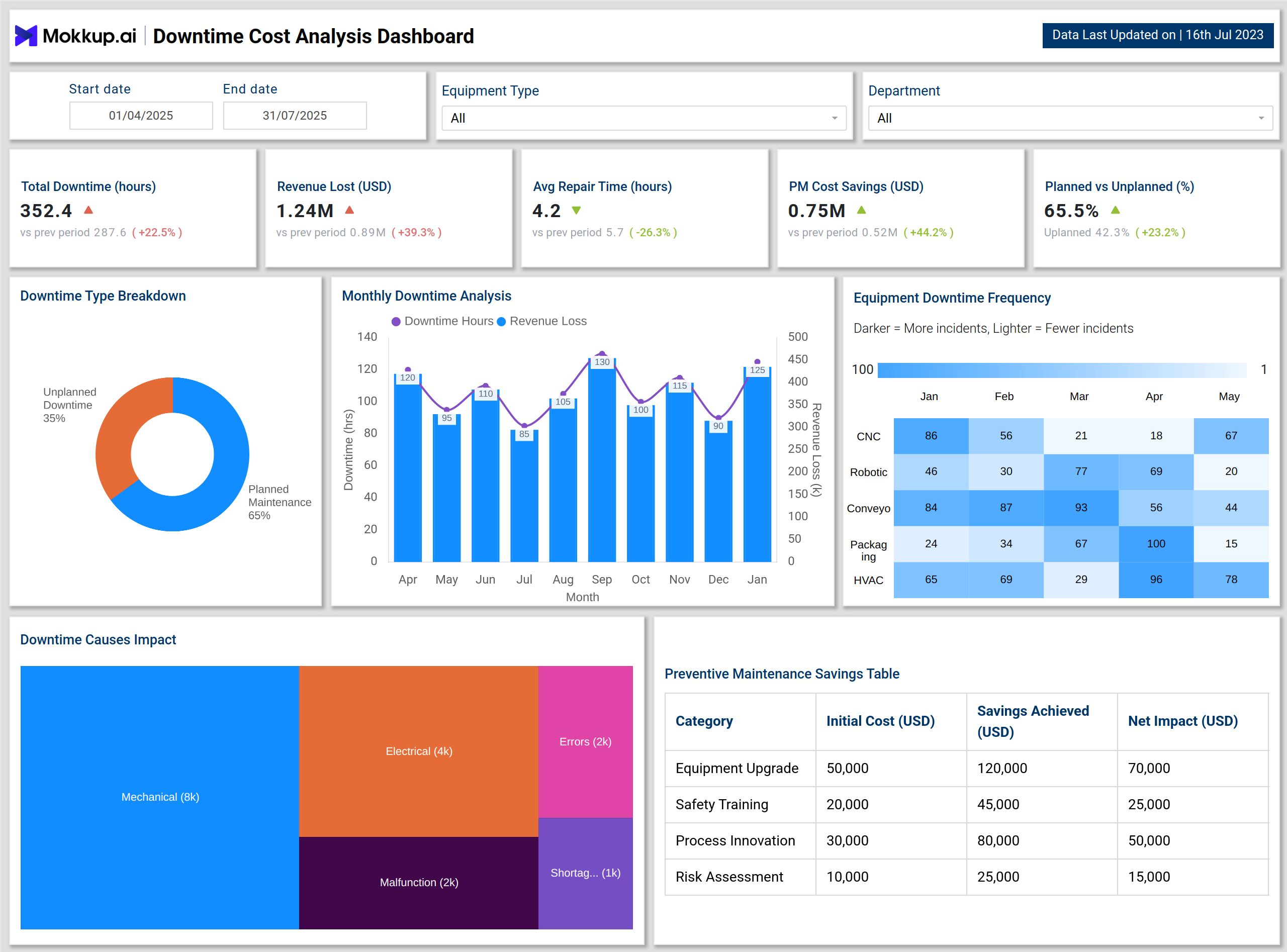Viewport: 1287px width, 952px height.
Task: Select the Errors (2k) treemap block
Action: [586, 742]
